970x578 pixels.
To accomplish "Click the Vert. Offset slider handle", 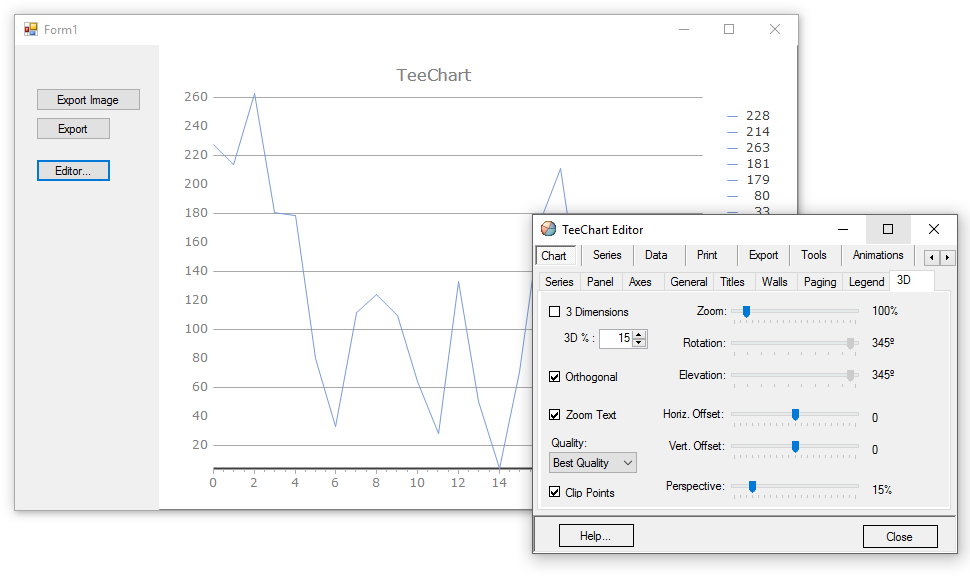I will [796, 447].
